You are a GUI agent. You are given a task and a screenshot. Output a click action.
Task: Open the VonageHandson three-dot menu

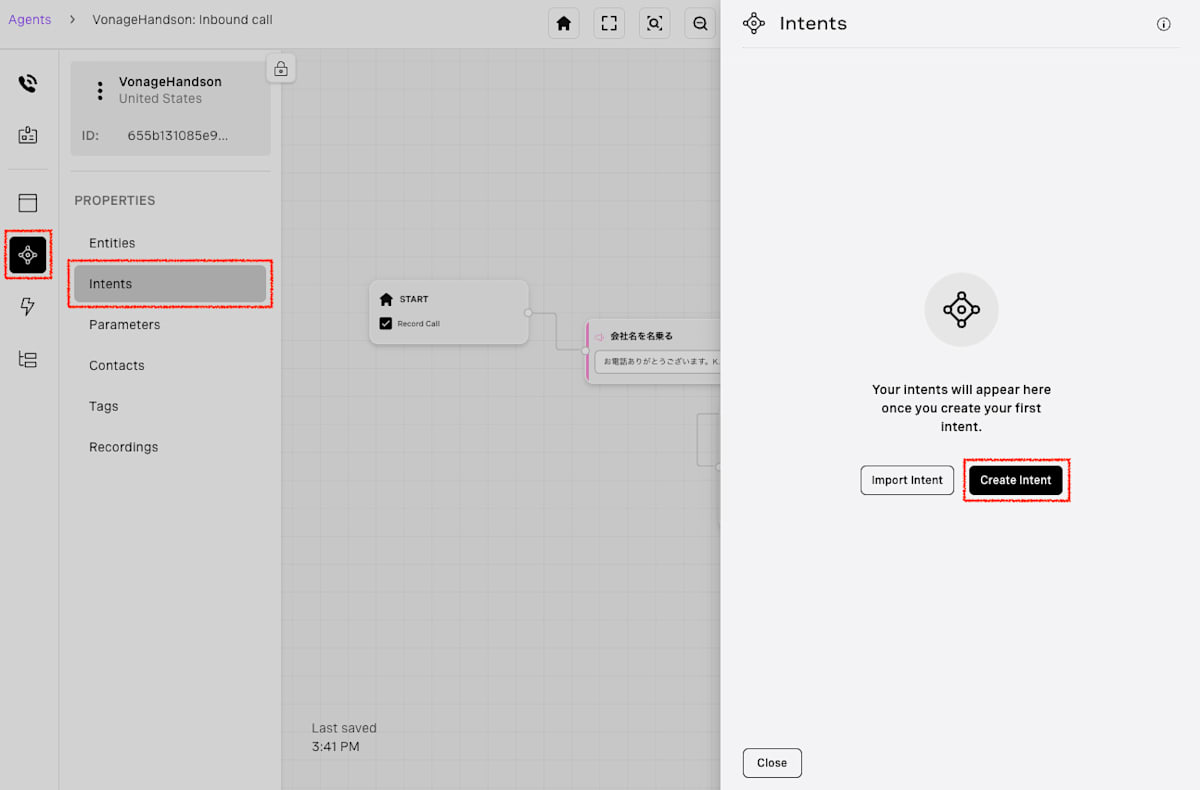(x=100, y=90)
